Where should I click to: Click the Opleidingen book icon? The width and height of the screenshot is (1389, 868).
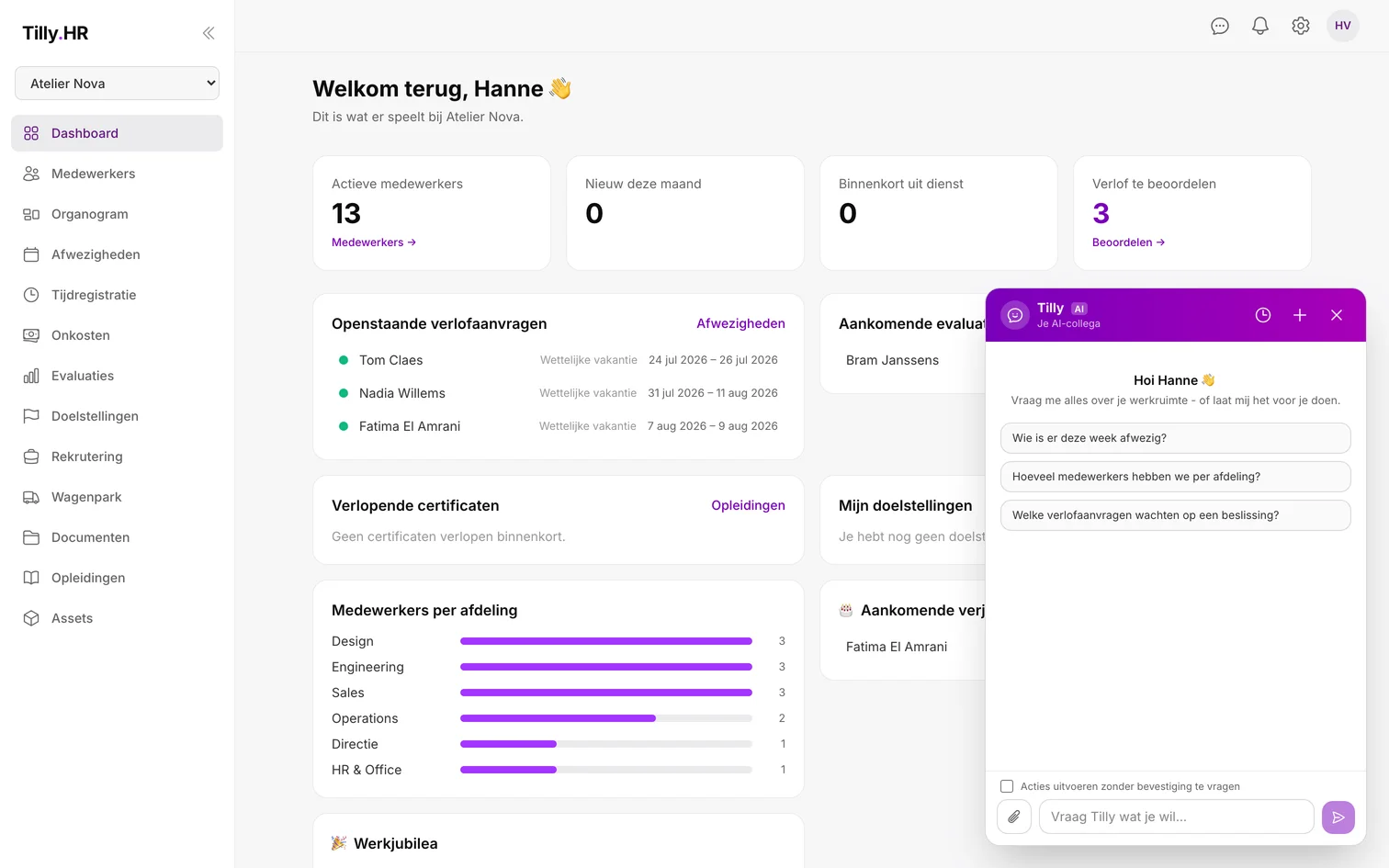(31, 578)
